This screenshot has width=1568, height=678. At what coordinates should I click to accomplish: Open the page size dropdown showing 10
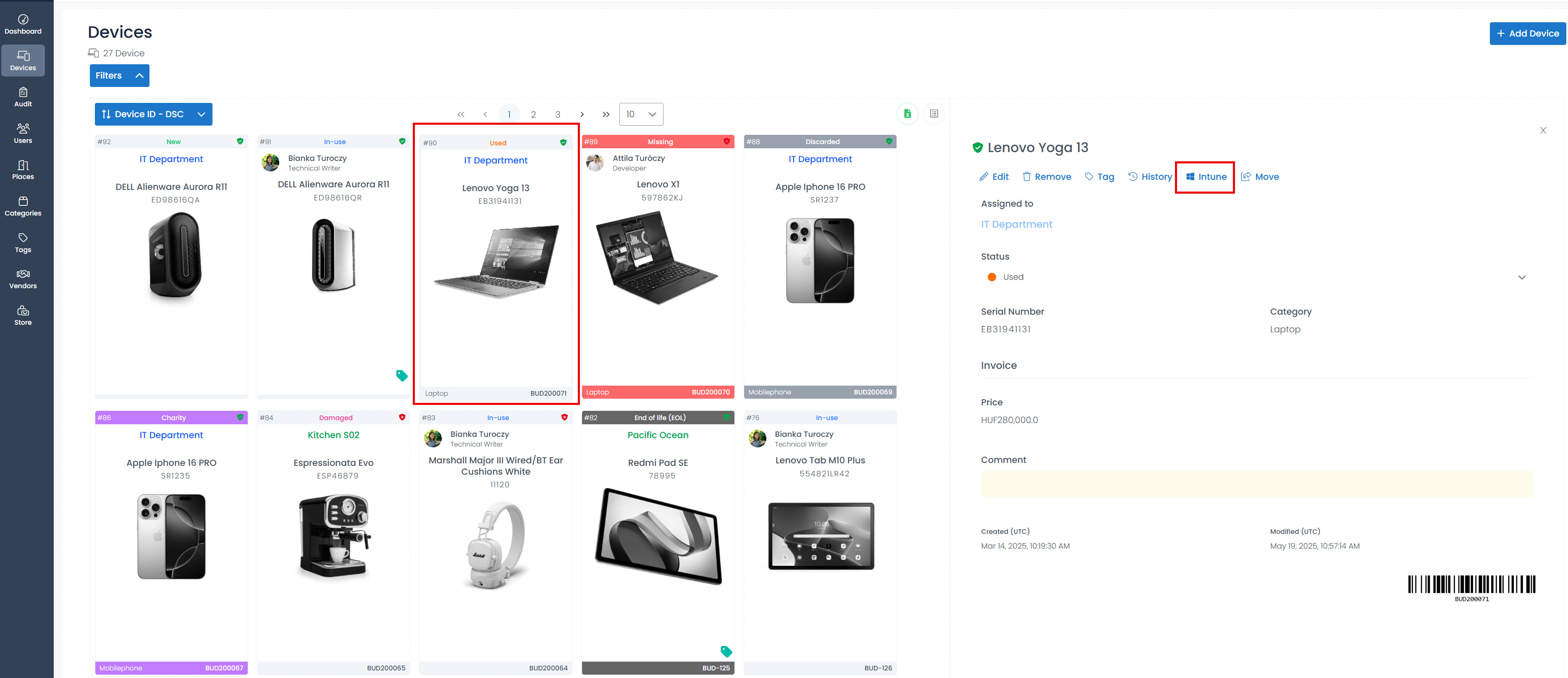[x=641, y=114]
